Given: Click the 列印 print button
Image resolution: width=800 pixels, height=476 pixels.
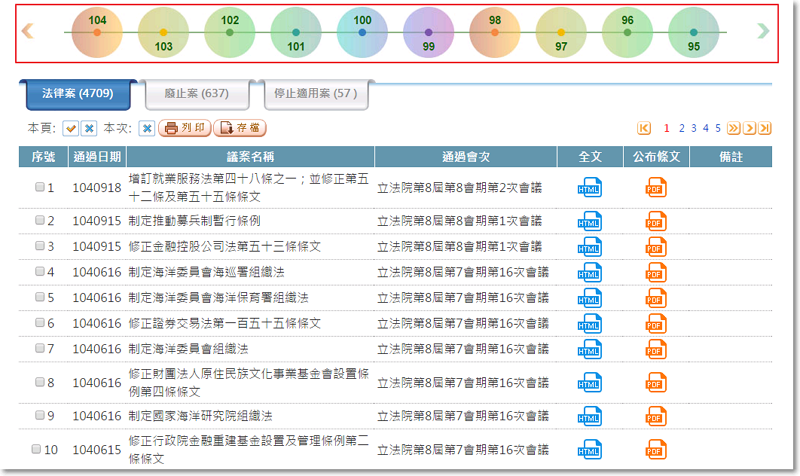Looking at the screenshot, I should point(185,128).
